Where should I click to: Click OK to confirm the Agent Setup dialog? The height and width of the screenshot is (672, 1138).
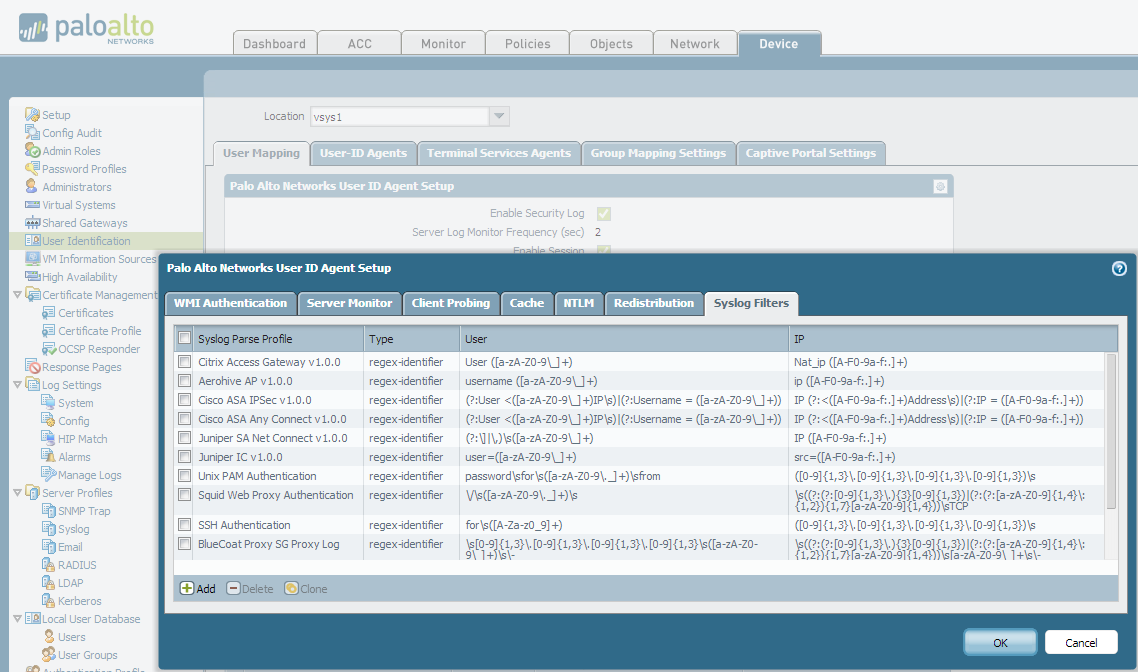coord(999,642)
